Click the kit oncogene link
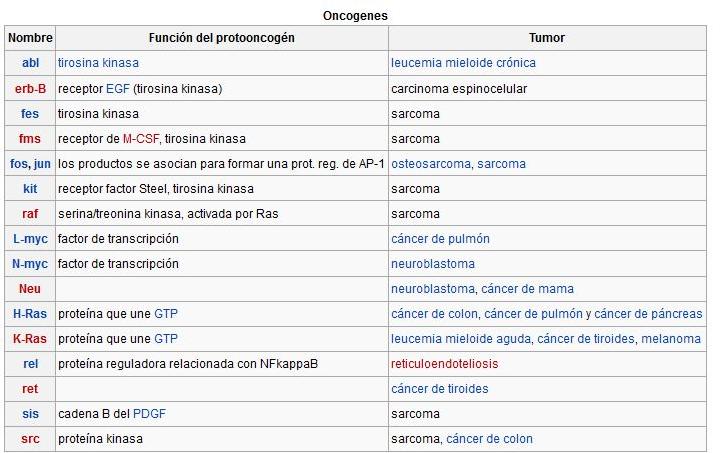 (30, 189)
